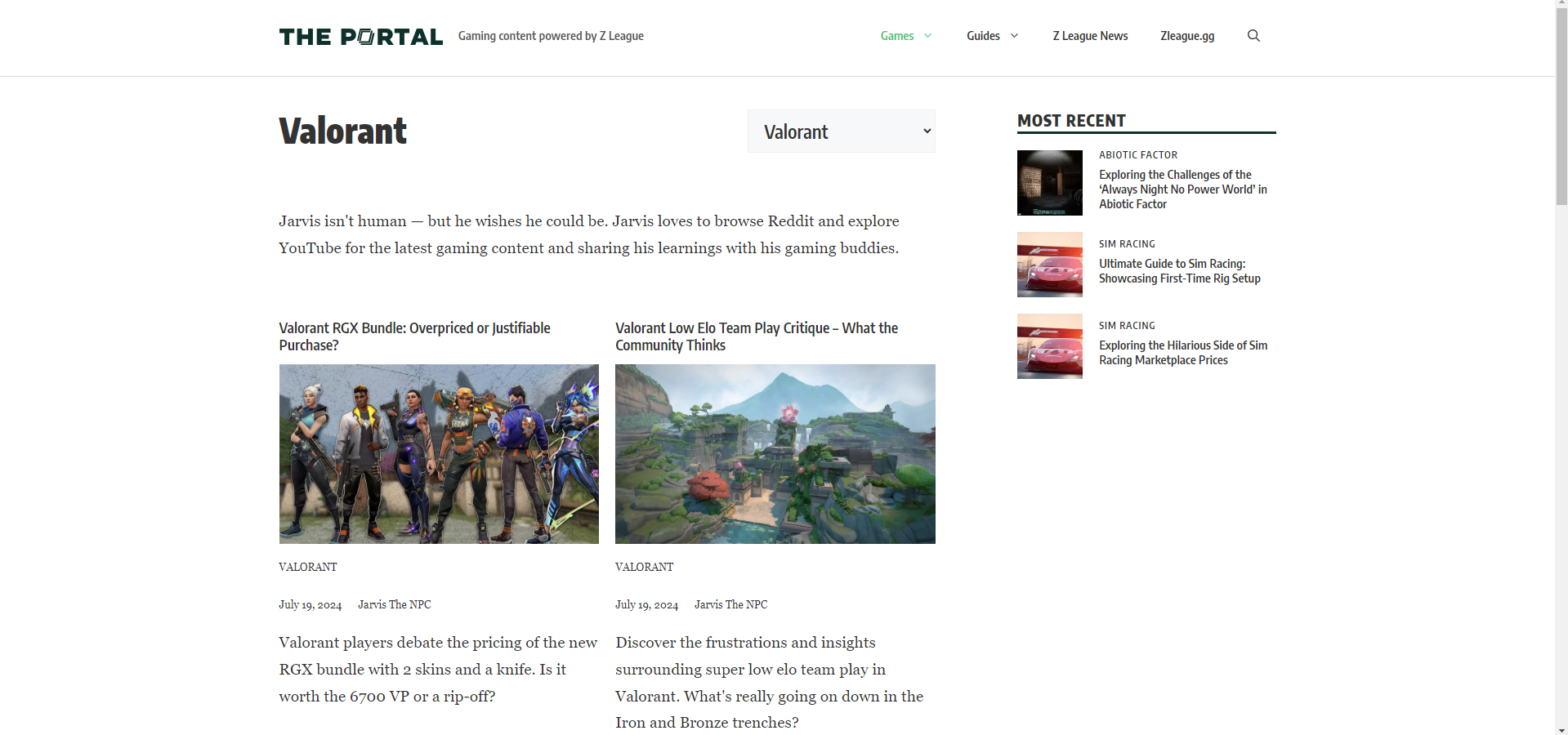Open the Abiotic Factor article thumbnail

coord(1050,183)
